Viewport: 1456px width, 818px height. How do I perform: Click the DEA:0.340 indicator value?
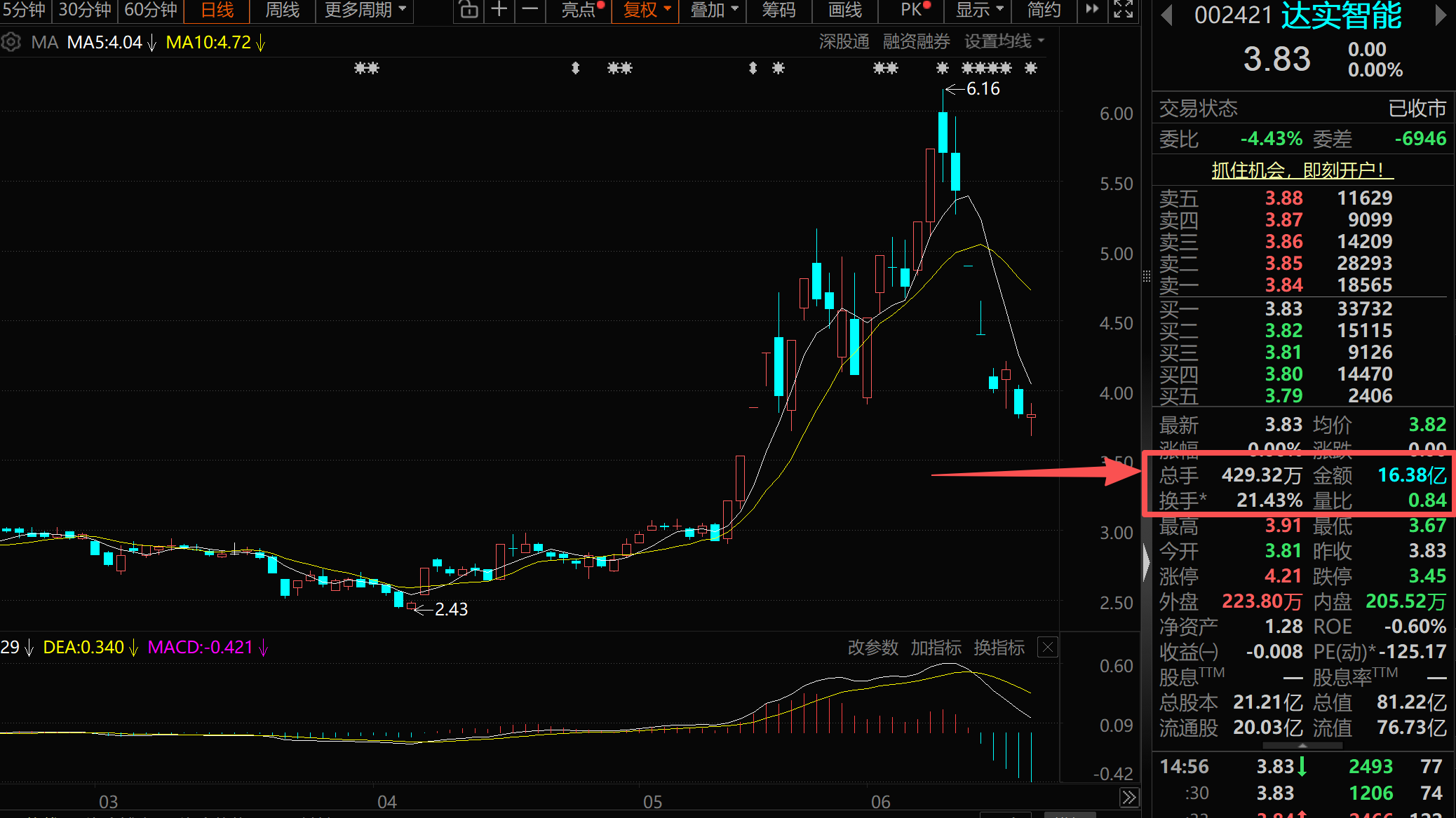83,647
